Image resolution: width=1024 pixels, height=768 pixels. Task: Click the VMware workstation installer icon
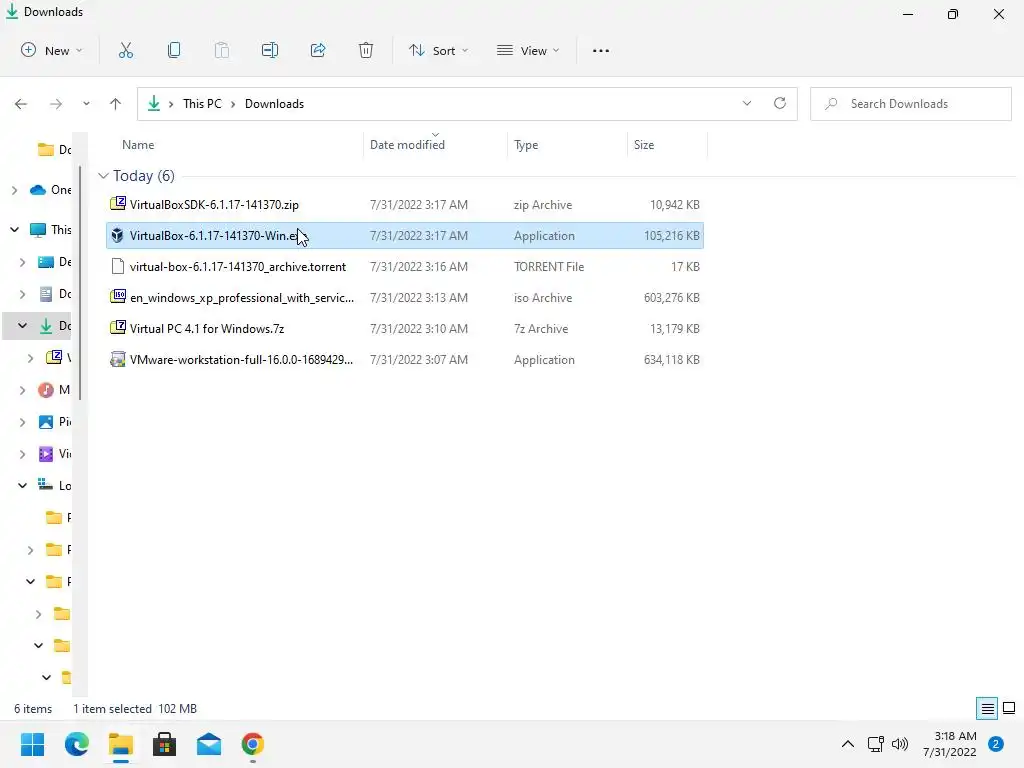pos(118,359)
